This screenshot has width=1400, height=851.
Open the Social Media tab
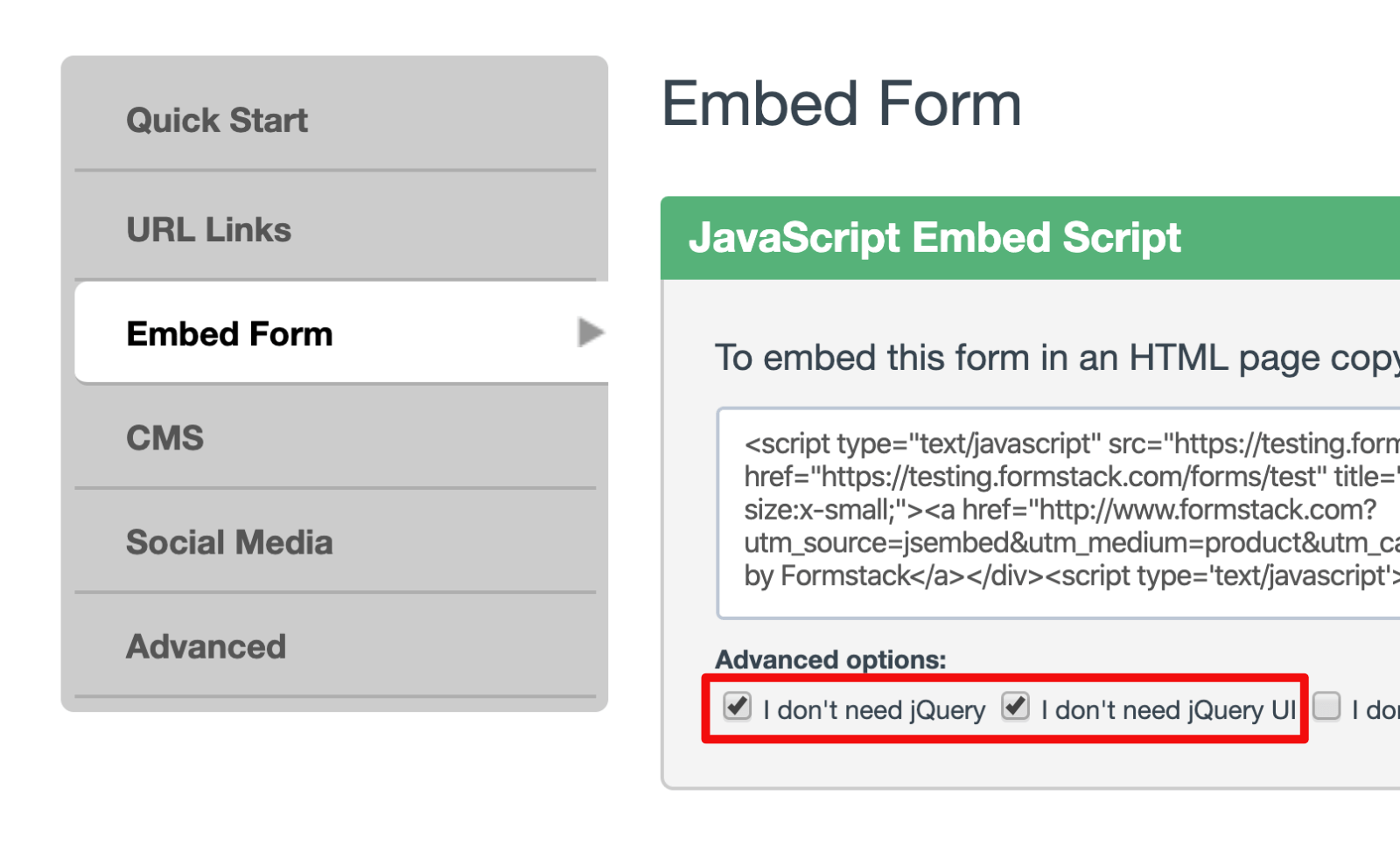[229, 542]
